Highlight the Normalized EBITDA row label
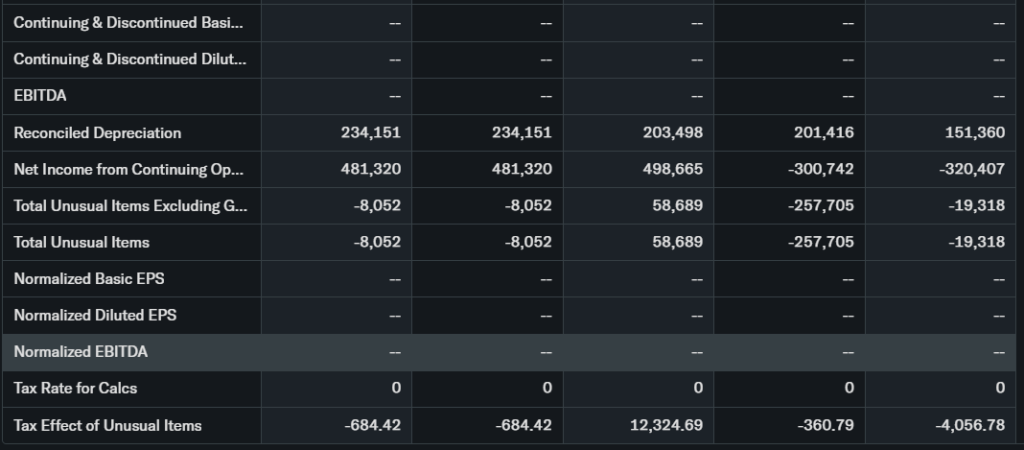1024x450 pixels. pyautogui.click(x=81, y=352)
